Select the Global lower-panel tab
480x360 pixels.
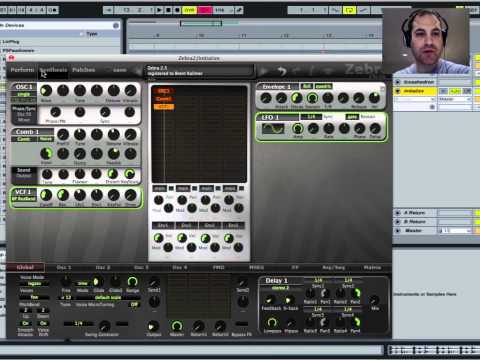[x=25, y=267]
